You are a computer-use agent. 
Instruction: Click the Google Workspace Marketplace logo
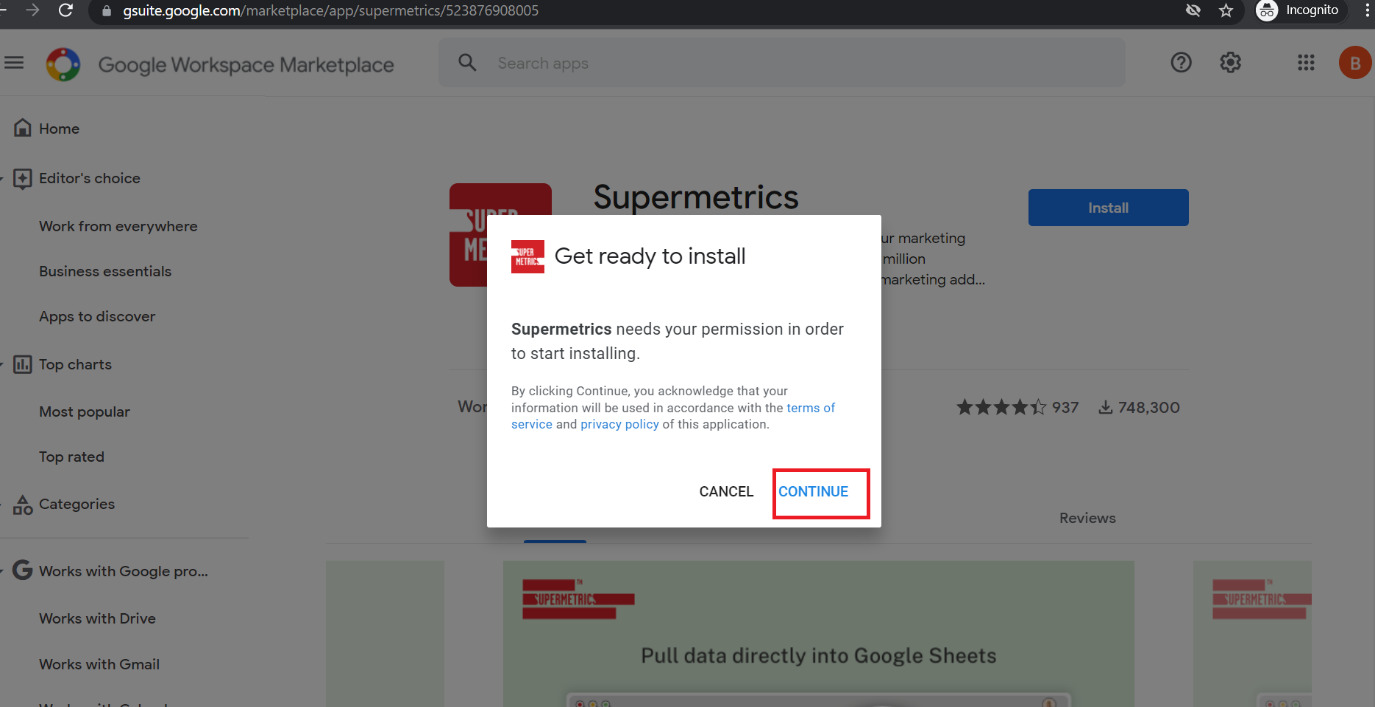63,65
